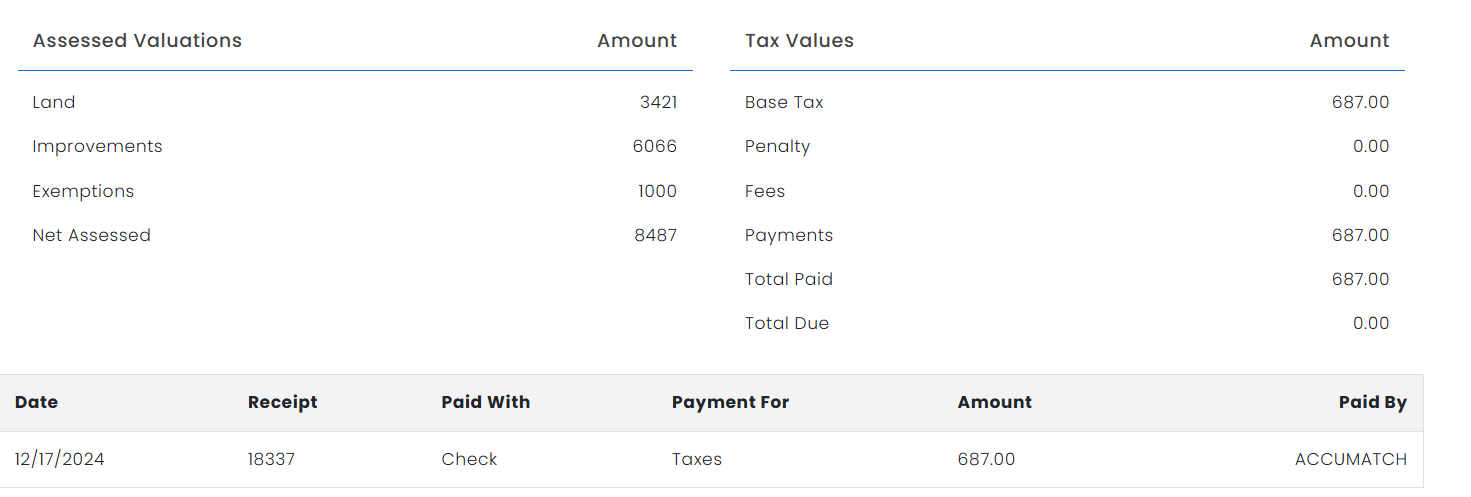
Task: Click the Check payment method cell
Action: pos(469,459)
